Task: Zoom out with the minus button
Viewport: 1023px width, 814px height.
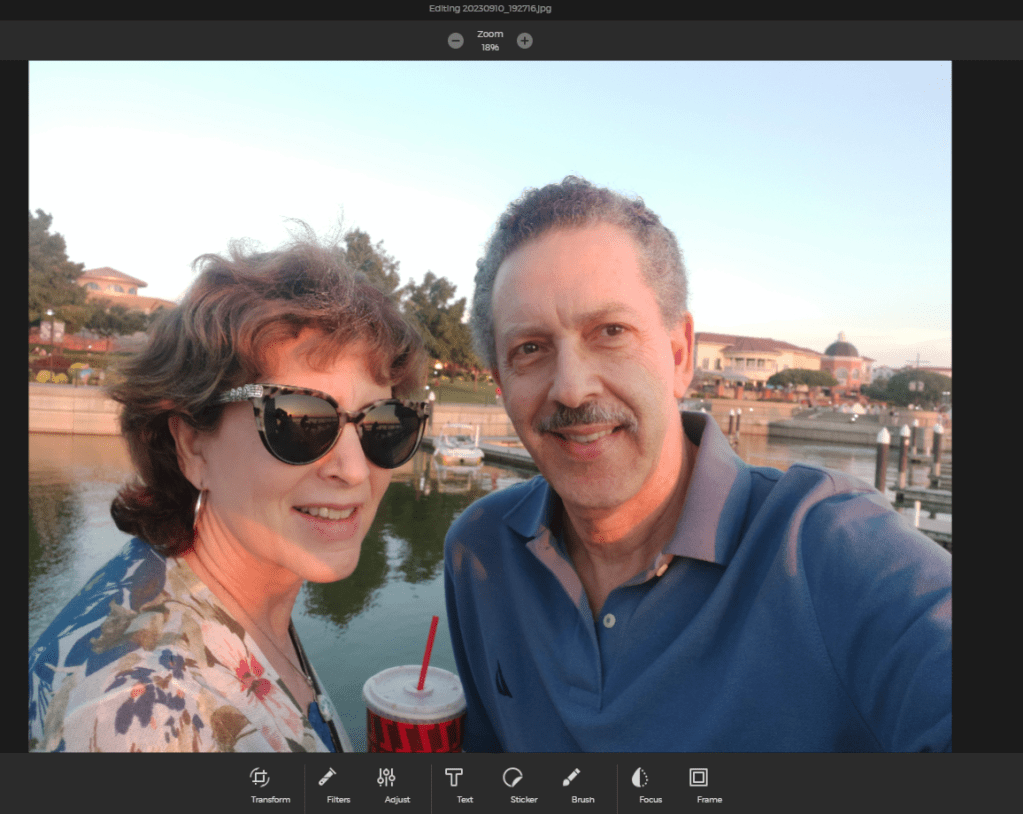Action: coord(456,41)
